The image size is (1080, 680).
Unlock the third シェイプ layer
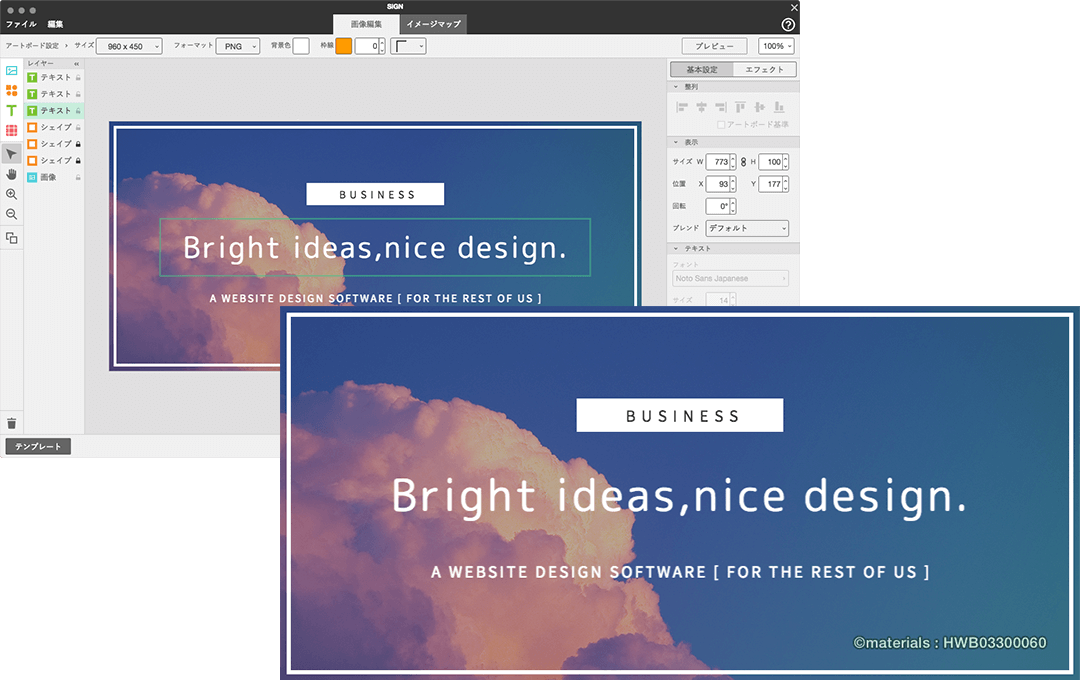pos(78,161)
